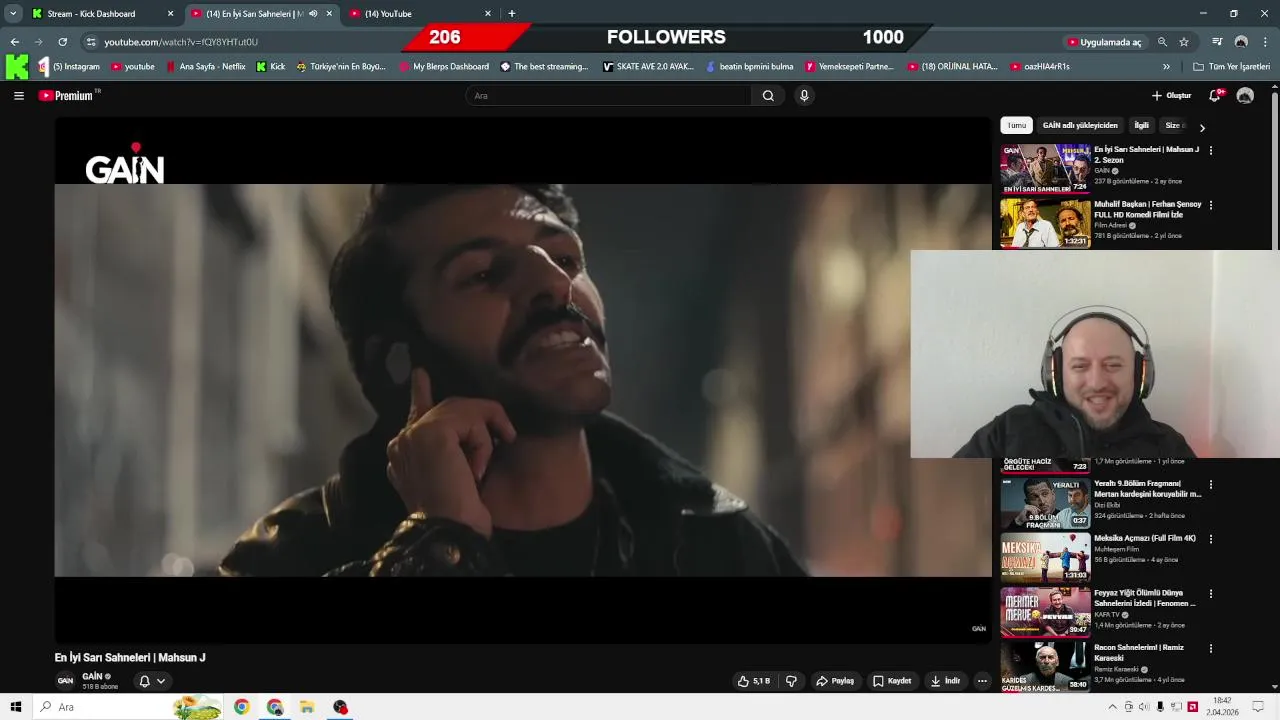Image resolution: width=1280 pixels, height=720 pixels.
Task: Open options for Muhalif Başkan video
Action: coord(1211,205)
